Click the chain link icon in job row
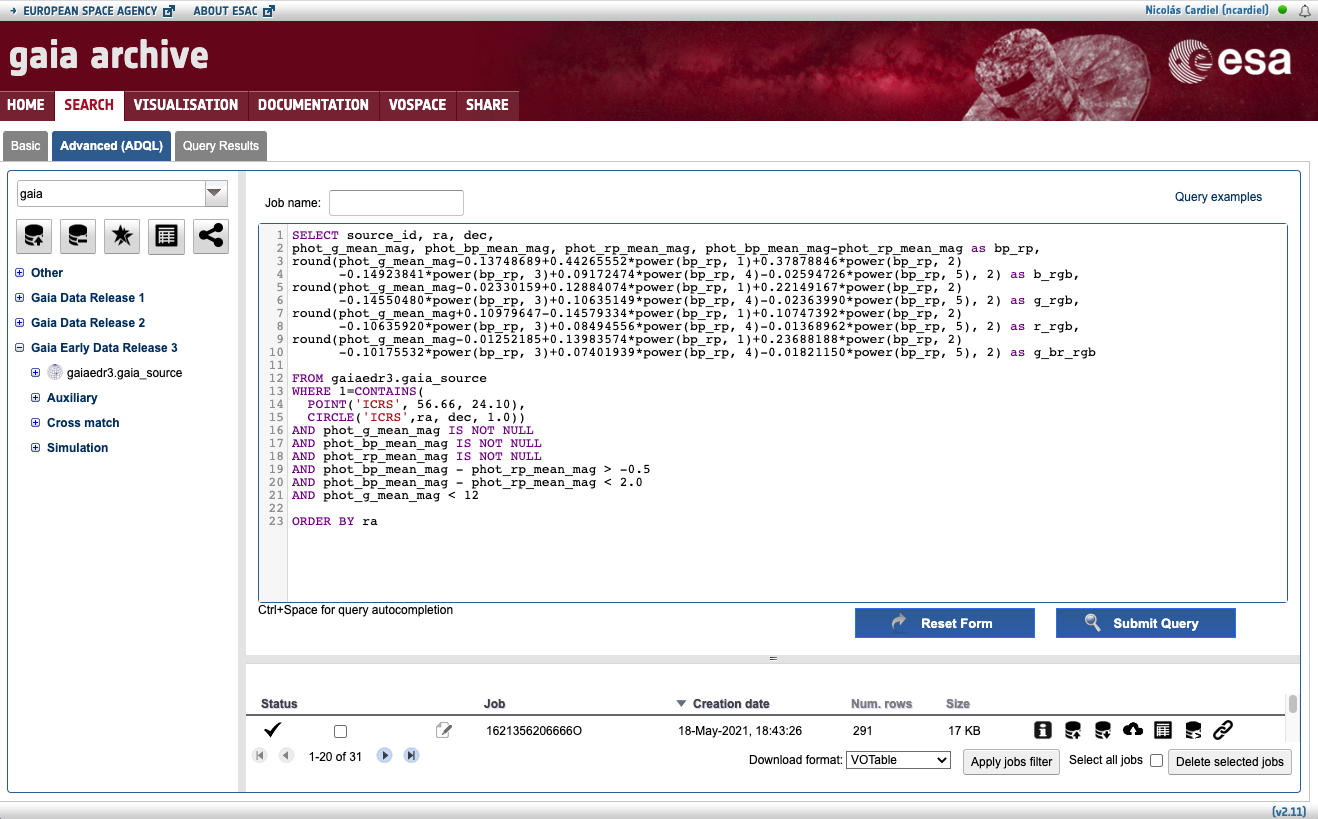1318x819 pixels. coord(1222,730)
